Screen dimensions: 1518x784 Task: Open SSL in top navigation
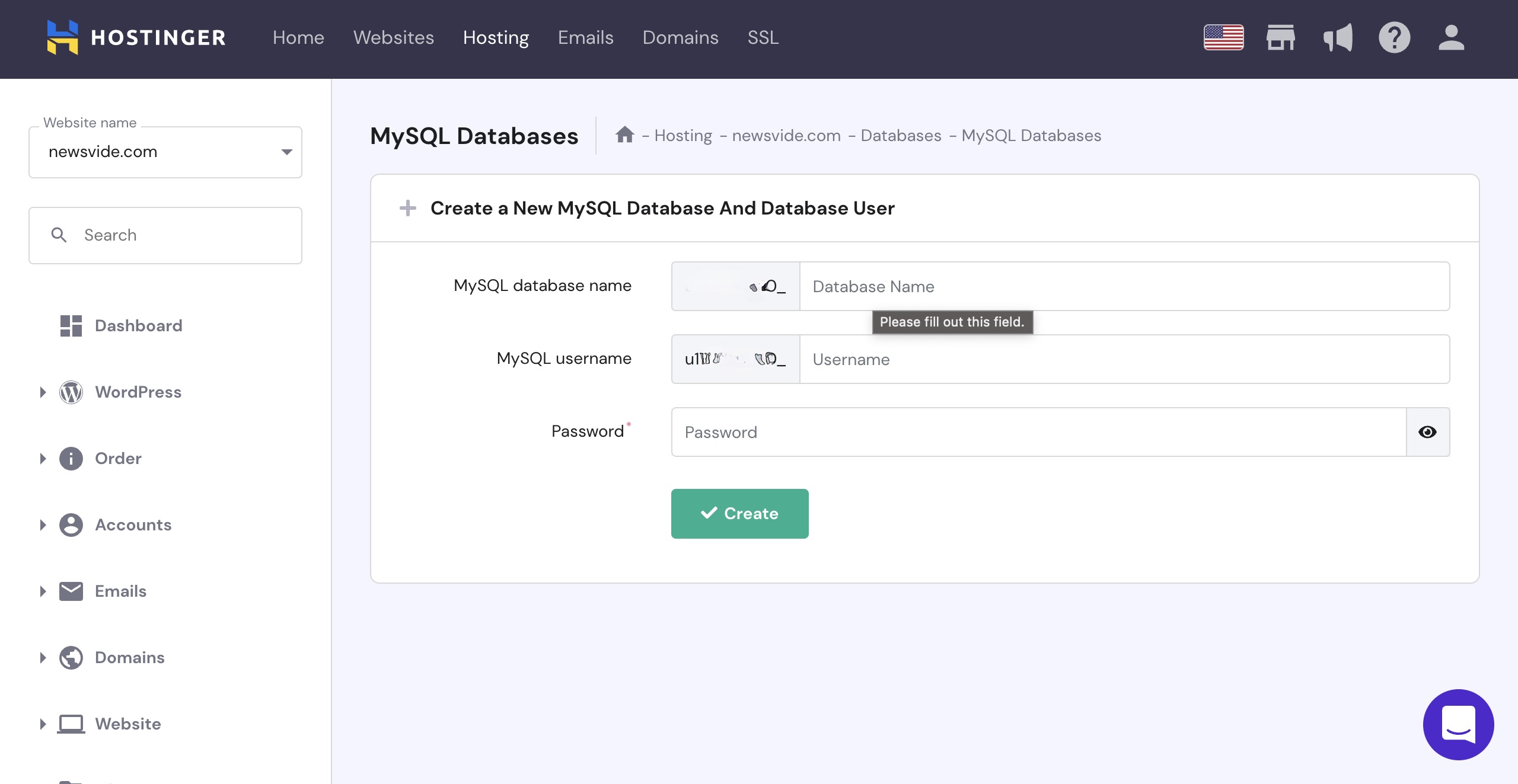pos(763,37)
